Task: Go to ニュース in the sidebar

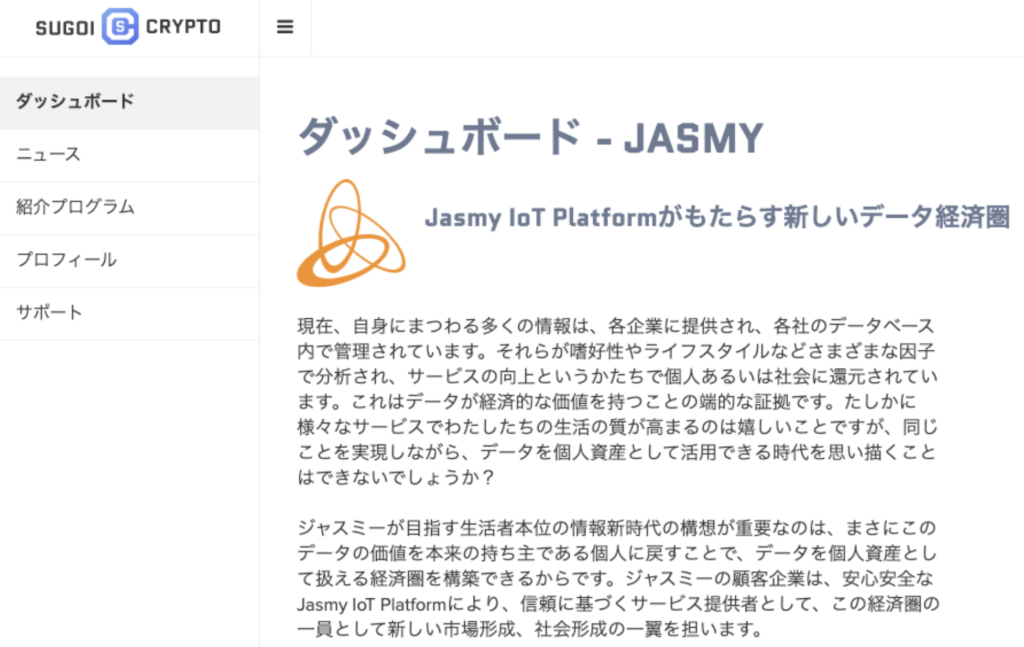Action: coord(129,155)
